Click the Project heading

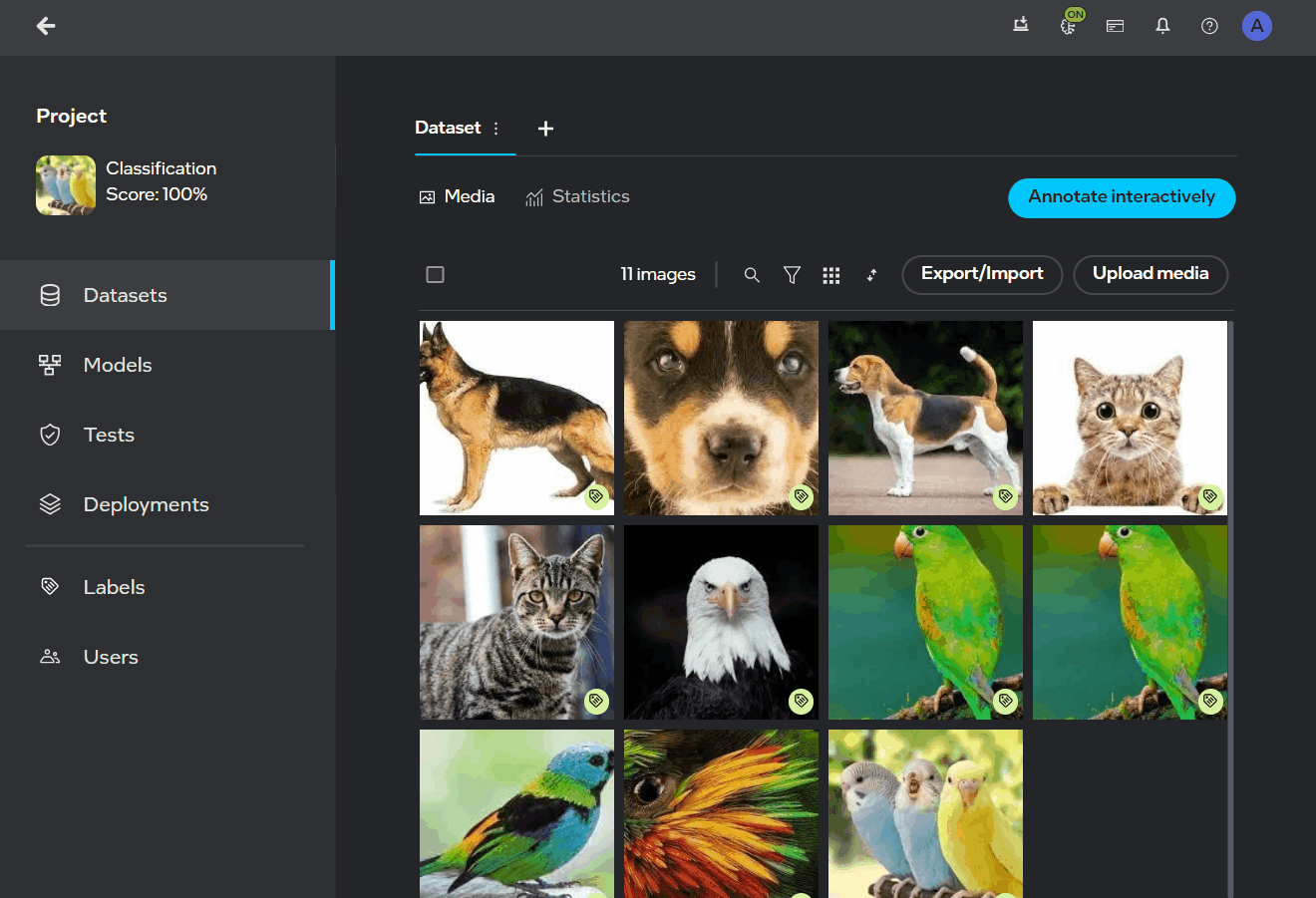[72, 116]
